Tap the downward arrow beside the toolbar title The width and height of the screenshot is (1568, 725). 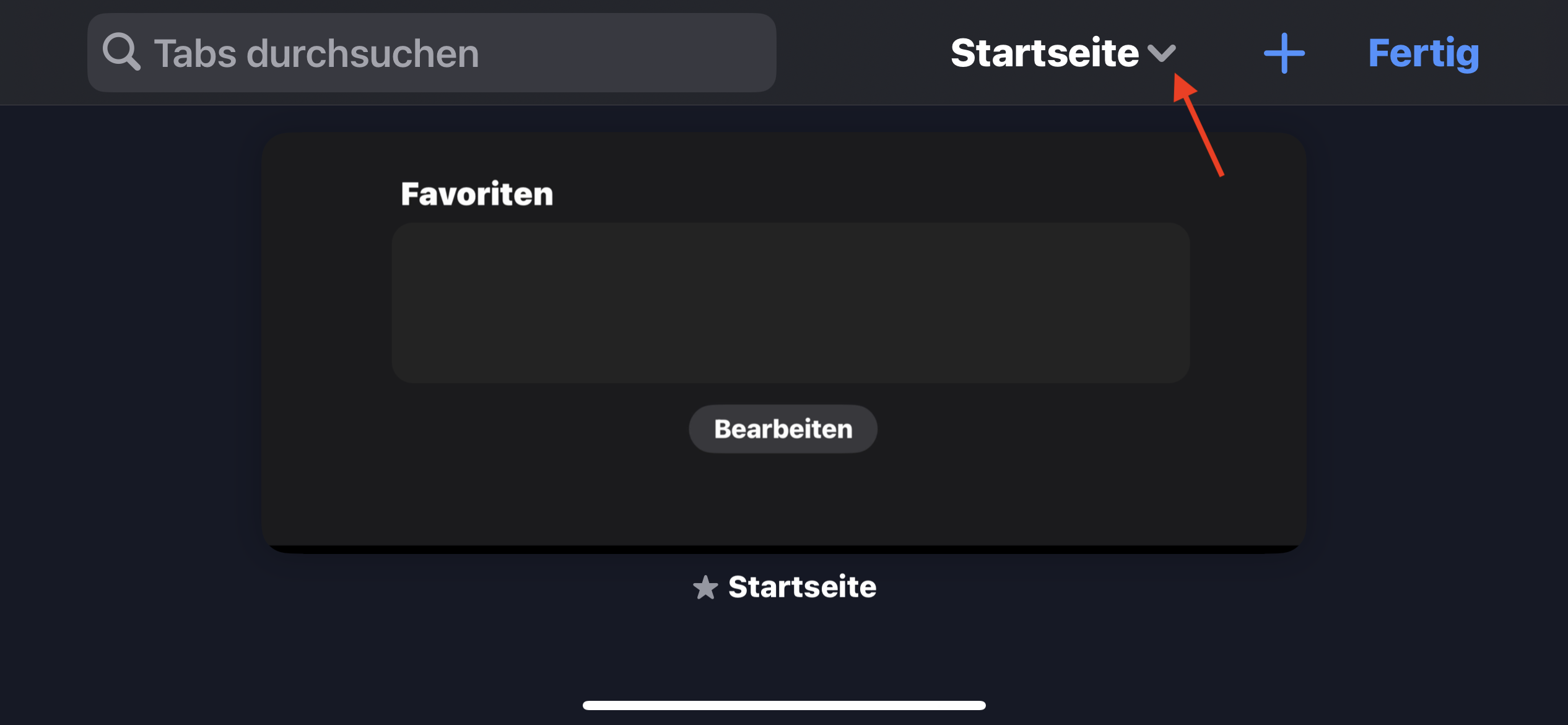coord(1161,53)
